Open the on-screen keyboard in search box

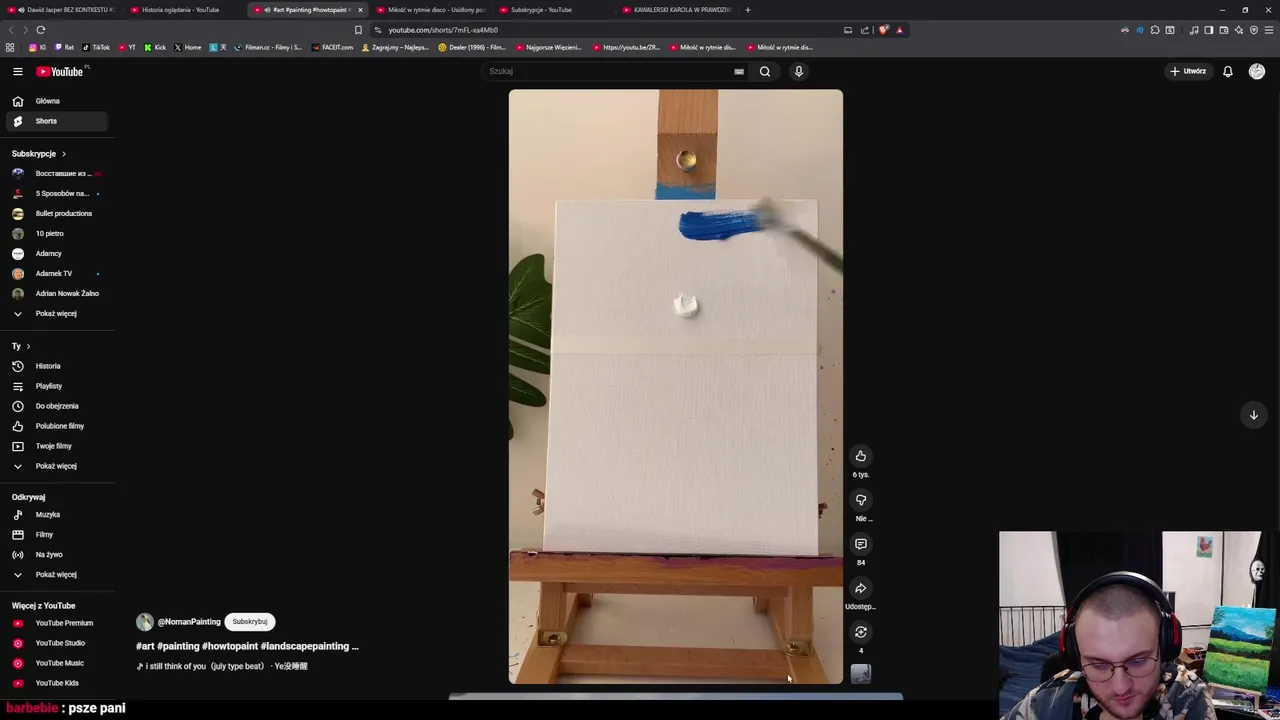coord(739,71)
